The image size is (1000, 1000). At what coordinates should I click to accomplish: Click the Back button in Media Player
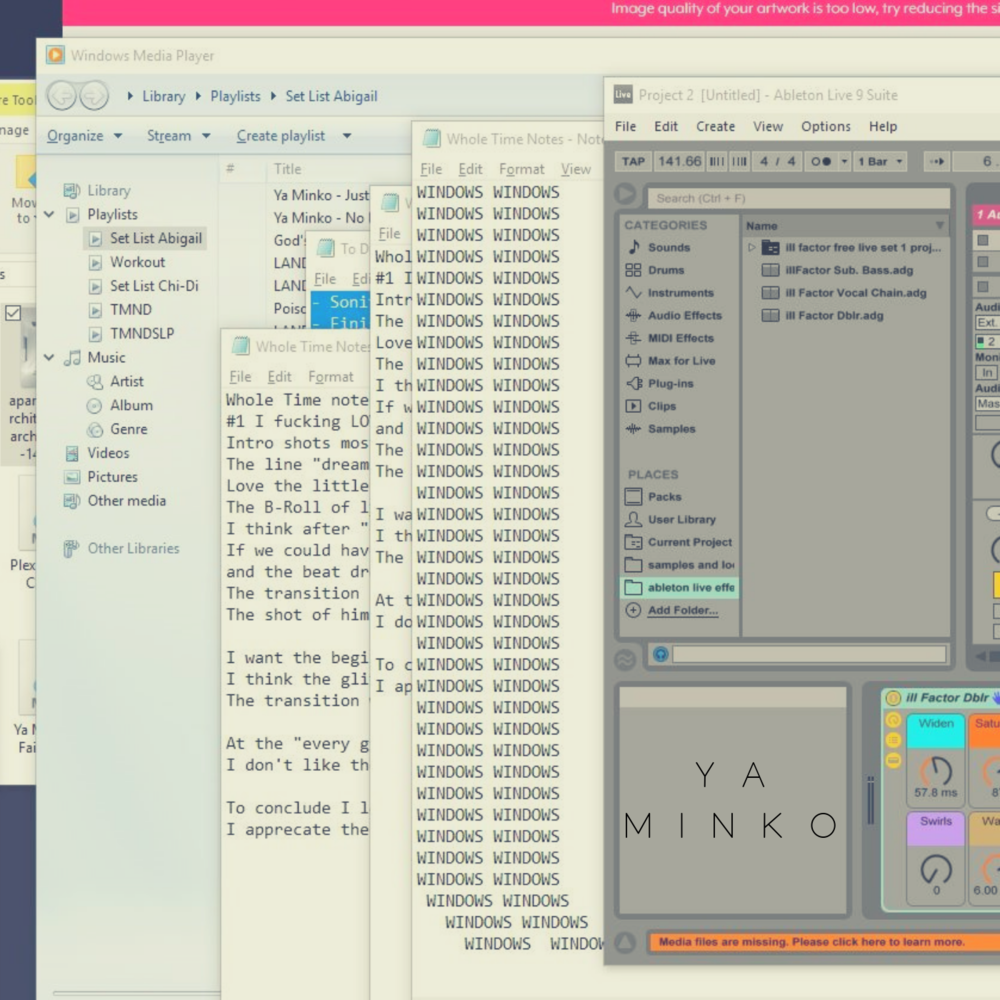(62, 96)
